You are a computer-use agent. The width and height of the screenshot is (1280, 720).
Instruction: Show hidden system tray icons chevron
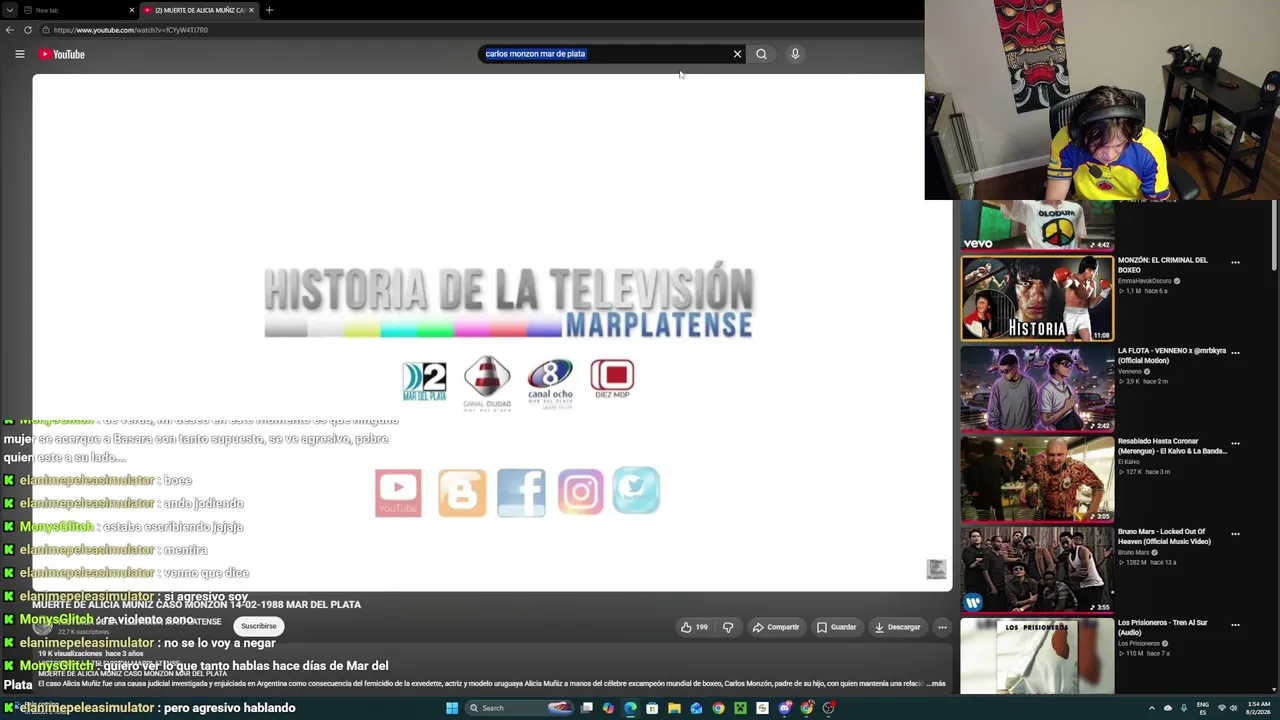1152,708
